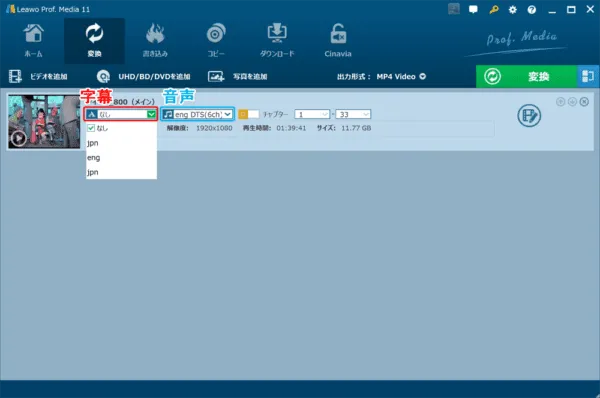The image size is (600, 398).
Task: Click the 01:39:41 duration value
Action: click(x=291, y=128)
